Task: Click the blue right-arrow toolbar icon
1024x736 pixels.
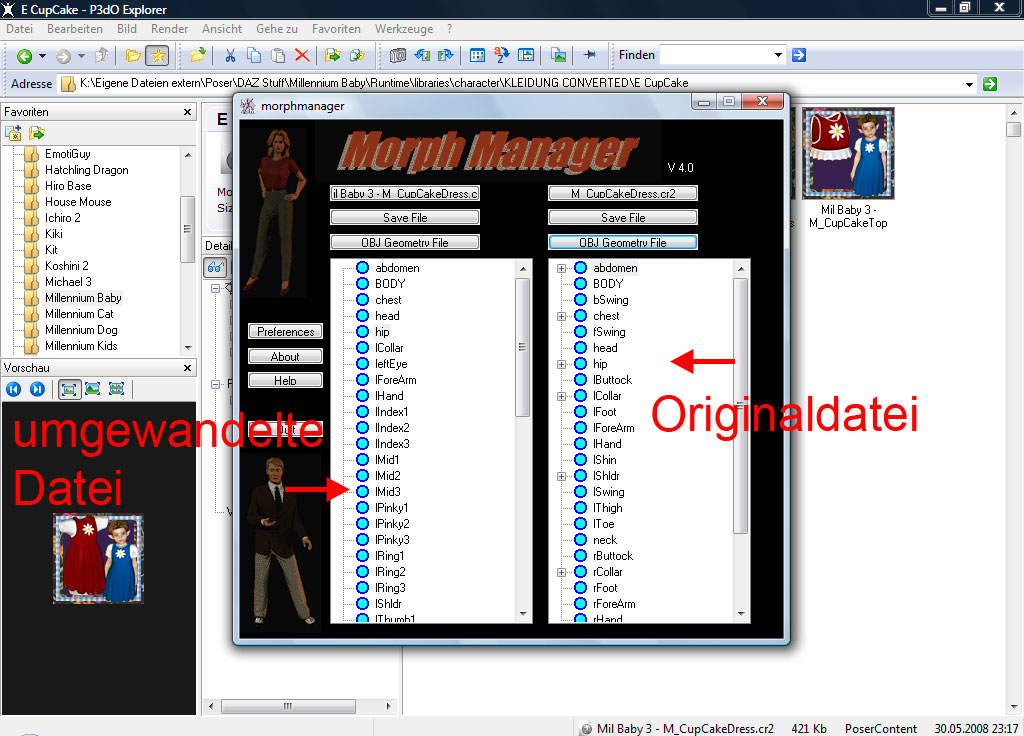Action: (x=445, y=56)
